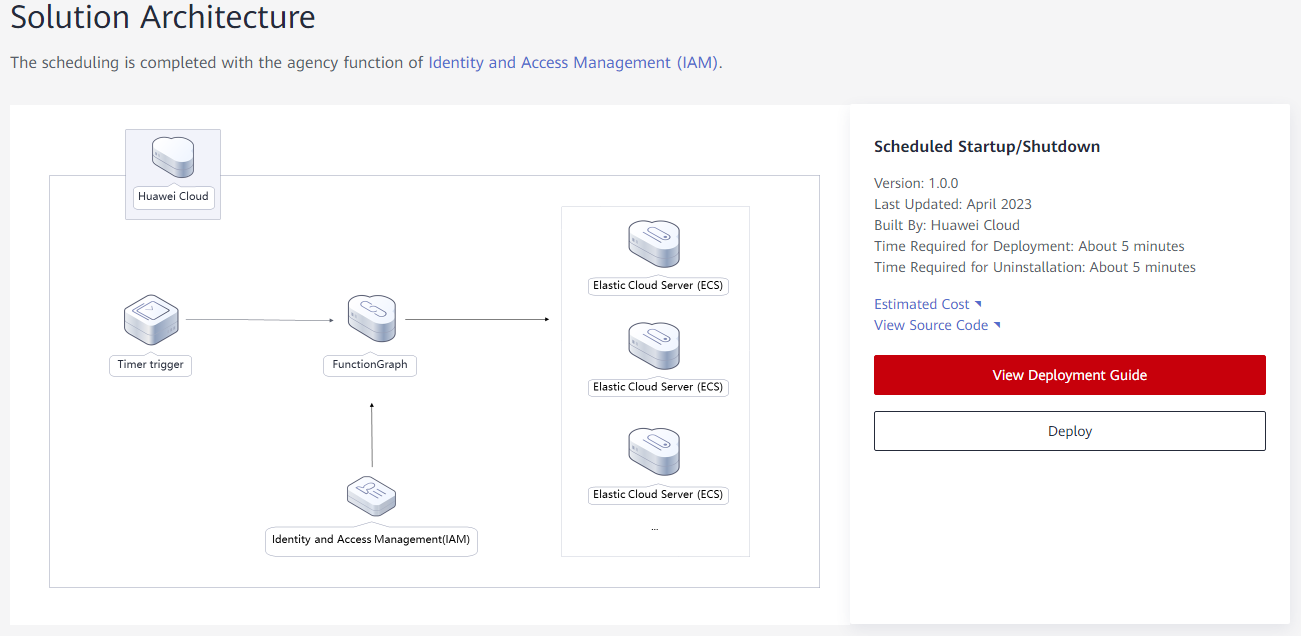Click the Huawei Cloud label
Viewport: 1301px width, 636px height.
click(x=173, y=196)
